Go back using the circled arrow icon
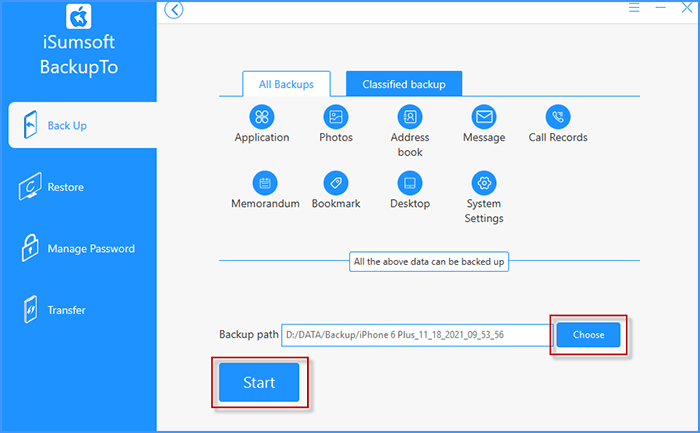This screenshot has height=433, width=700. (174, 9)
